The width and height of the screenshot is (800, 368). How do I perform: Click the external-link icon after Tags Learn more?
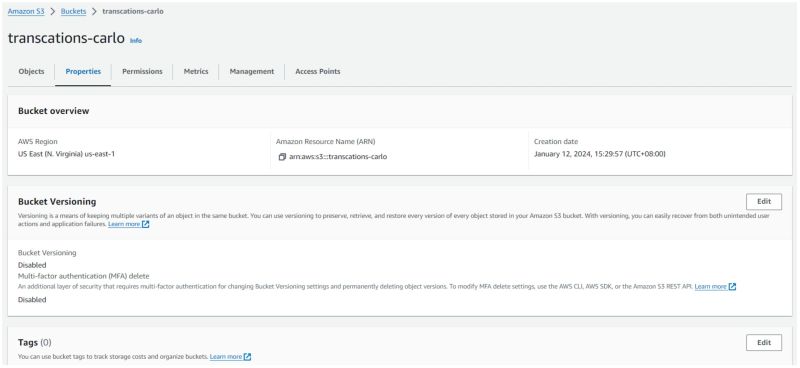point(247,356)
